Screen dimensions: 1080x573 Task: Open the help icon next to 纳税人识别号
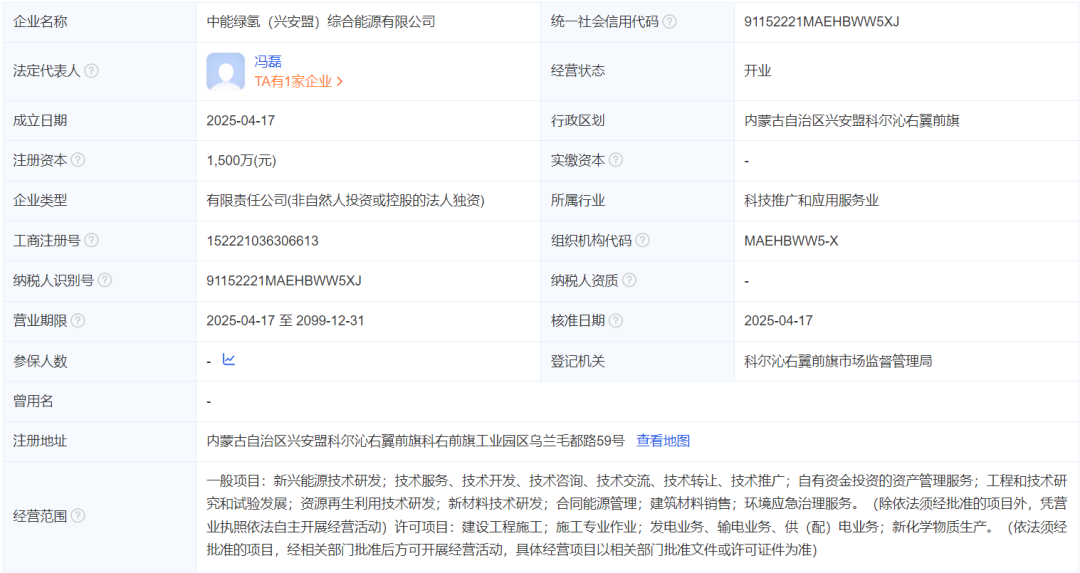(x=105, y=280)
